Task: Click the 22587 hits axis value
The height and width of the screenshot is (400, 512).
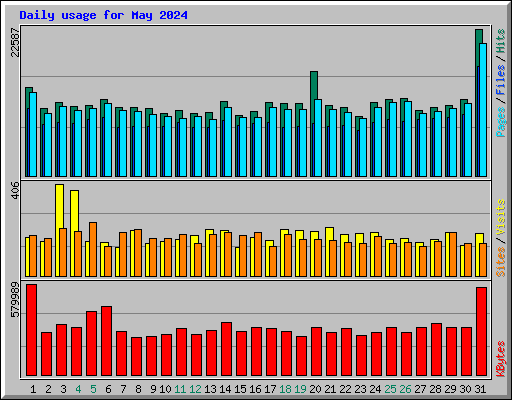Action: pyautogui.click(x=15, y=42)
